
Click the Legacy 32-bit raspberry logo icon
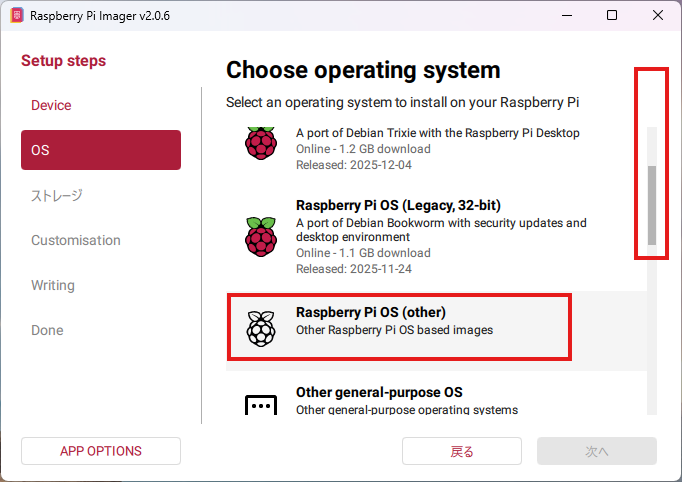pyautogui.click(x=261, y=236)
